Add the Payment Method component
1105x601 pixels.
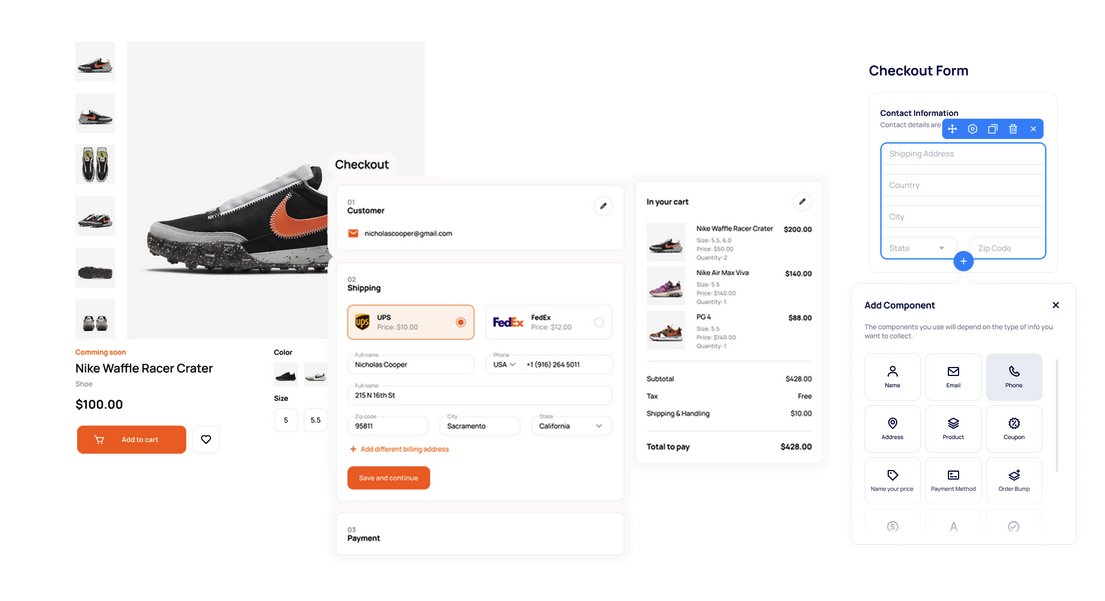click(x=953, y=480)
